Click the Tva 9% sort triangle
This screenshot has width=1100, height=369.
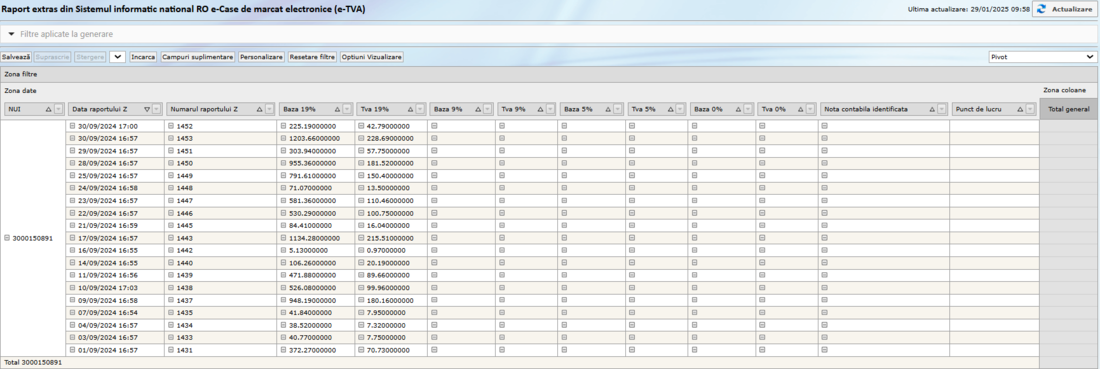click(539, 109)
